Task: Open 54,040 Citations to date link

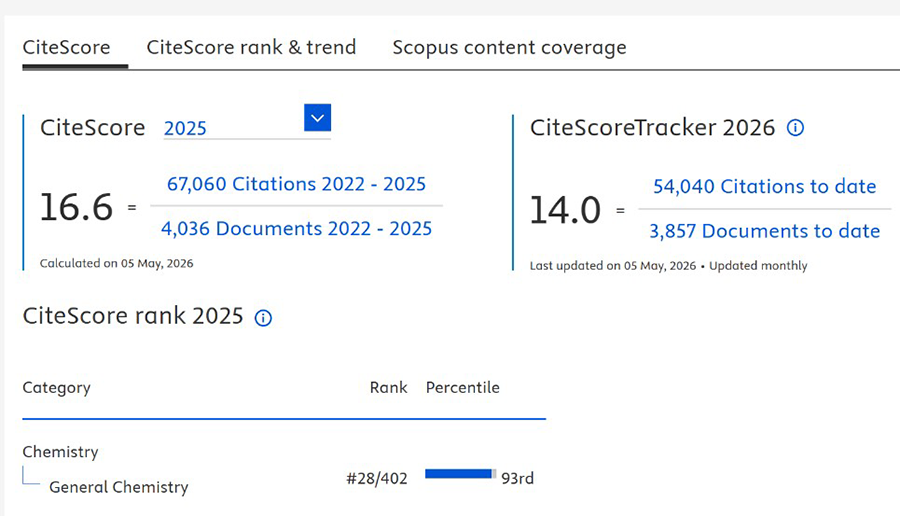Action: [x=765, y=187]
